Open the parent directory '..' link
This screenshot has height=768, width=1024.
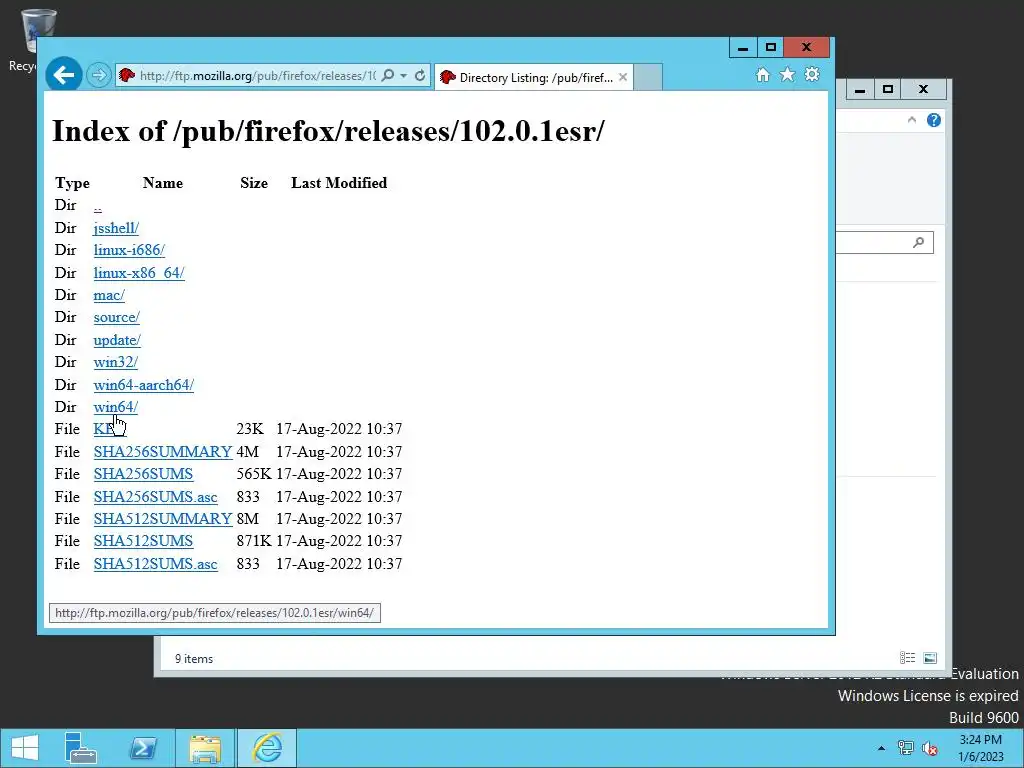click(97, 207)
